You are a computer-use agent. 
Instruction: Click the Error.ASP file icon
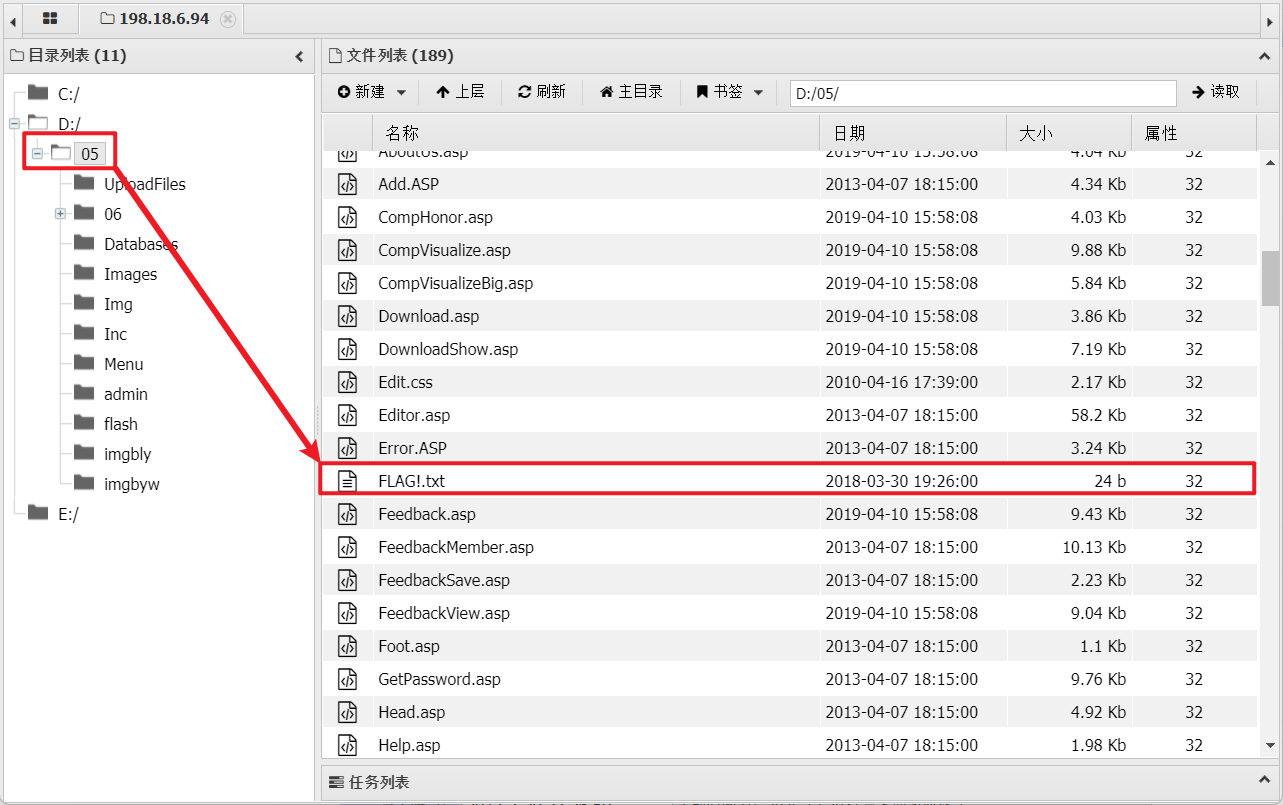[347, 448]
